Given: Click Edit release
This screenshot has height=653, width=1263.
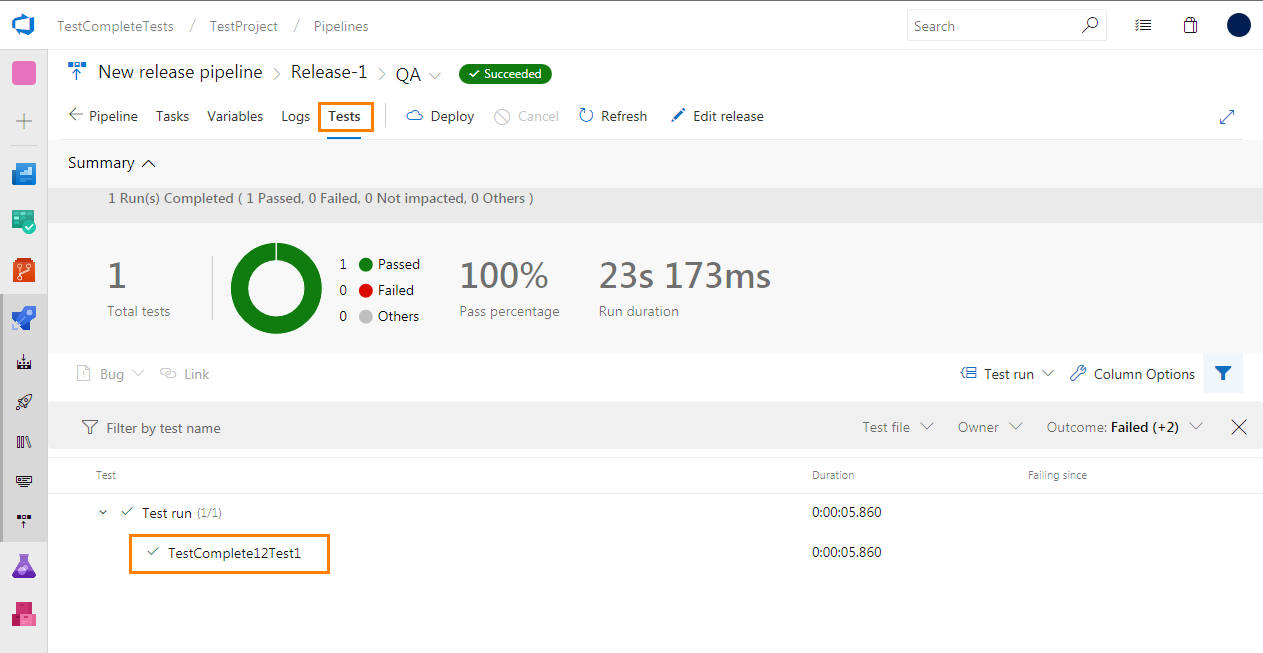Looking at the screenshot, I should 716,116.
